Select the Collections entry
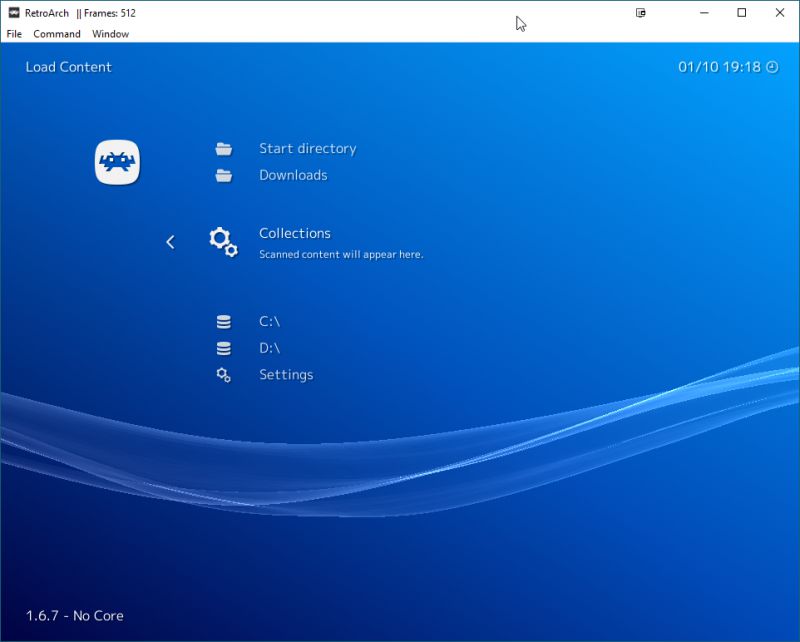This screenshot has width=800, height=642. coord(295,232)
